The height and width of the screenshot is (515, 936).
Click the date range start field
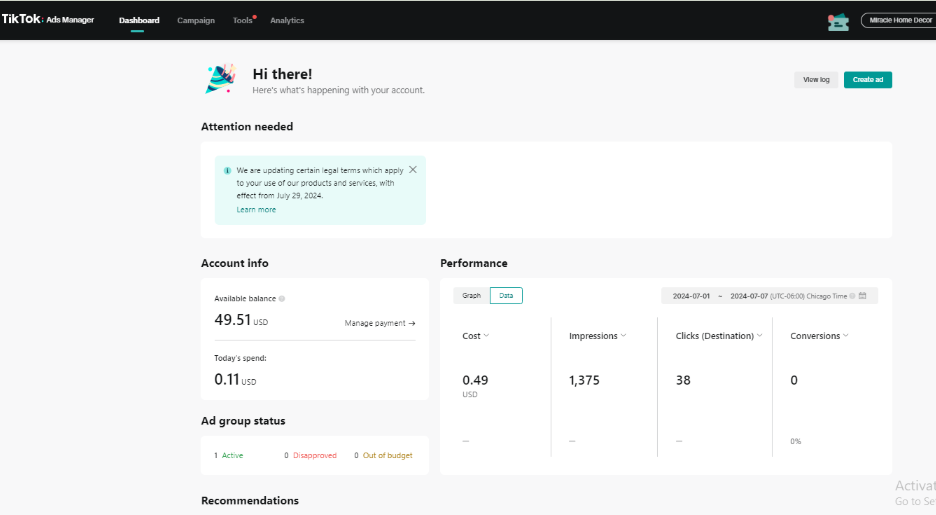point(691,296)
